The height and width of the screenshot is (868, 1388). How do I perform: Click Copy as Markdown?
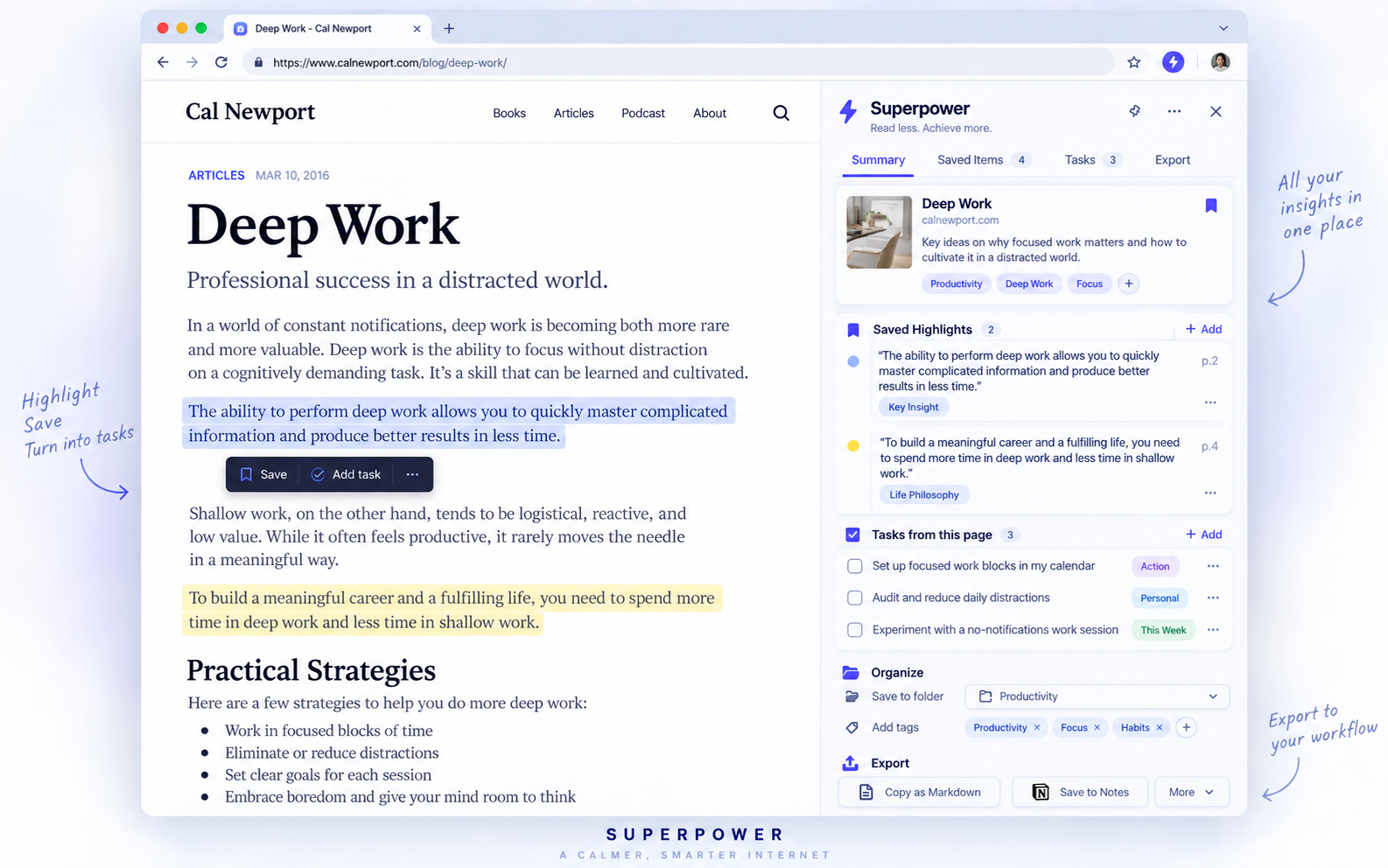[x=920, y=792]
